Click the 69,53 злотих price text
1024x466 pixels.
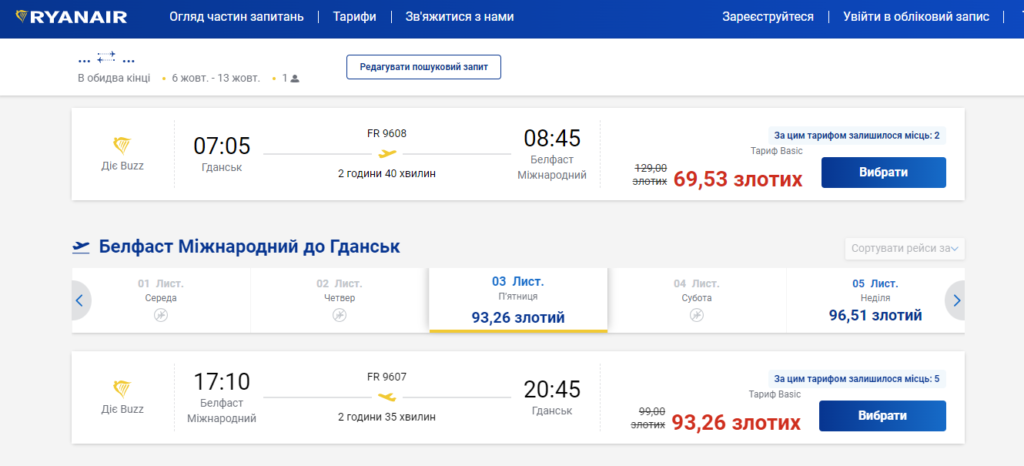pos(738,179)
